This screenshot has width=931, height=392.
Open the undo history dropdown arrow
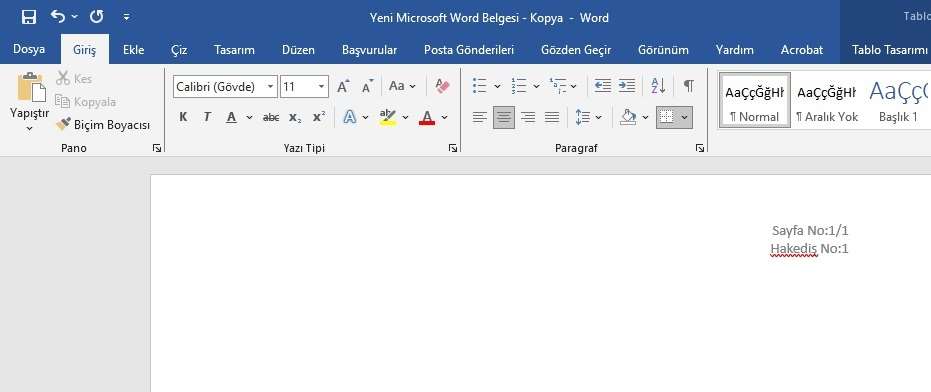click(74, 17)
